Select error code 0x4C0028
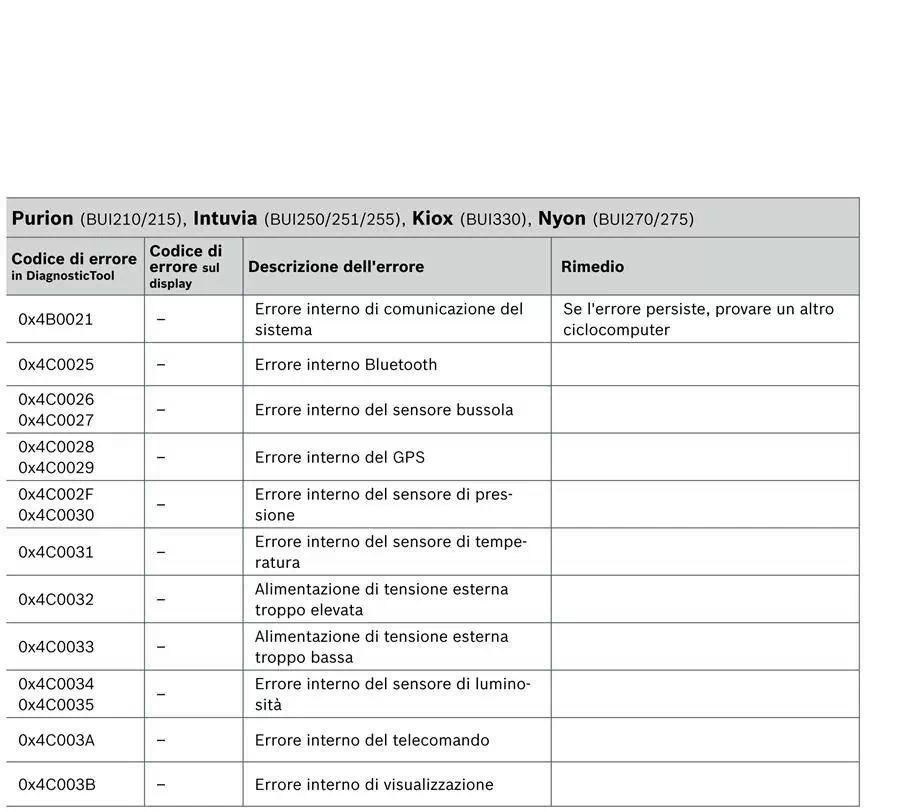Viewport: 900px width, 812px height. pyautogui.click(x=56, y=447)
